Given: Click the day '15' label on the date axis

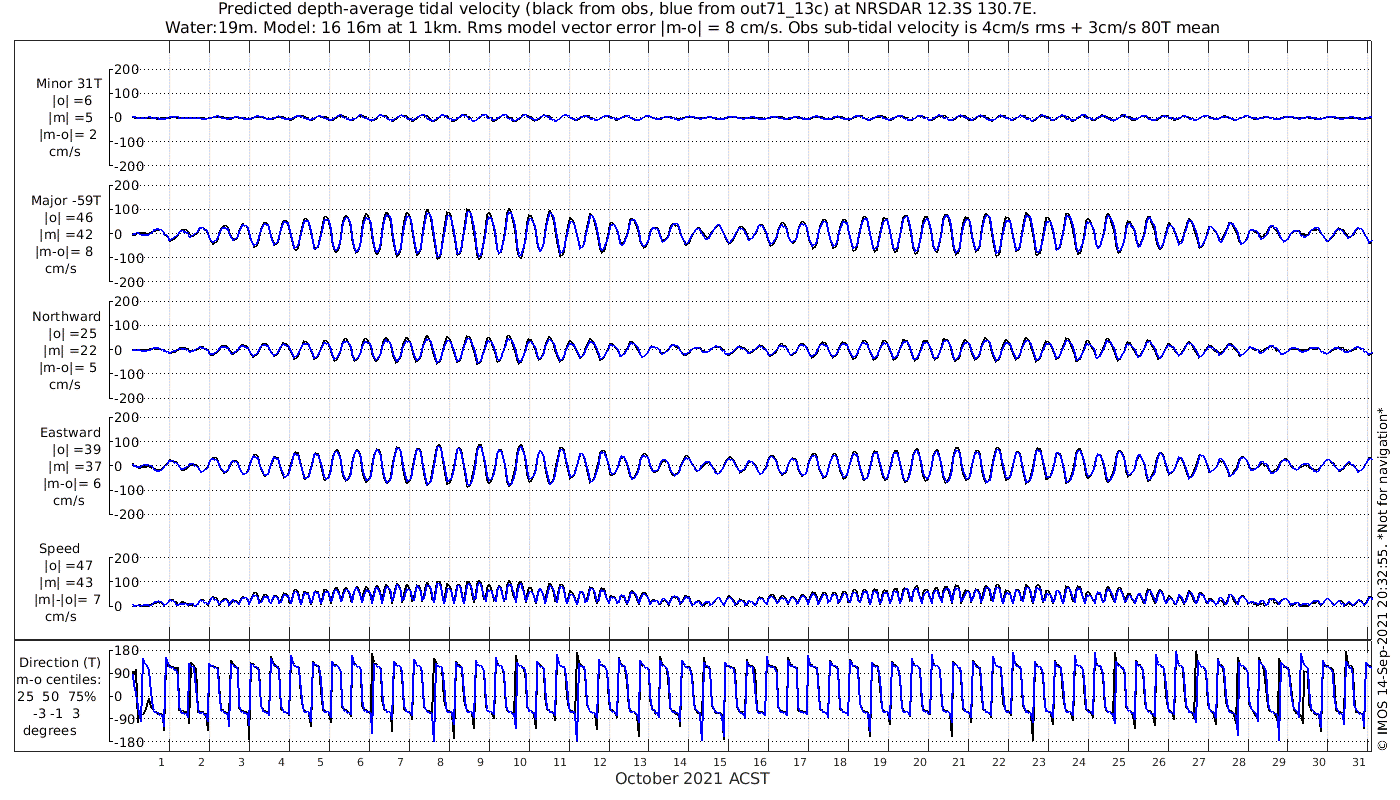Looking at the screenshot, I should tap(720, 762).
